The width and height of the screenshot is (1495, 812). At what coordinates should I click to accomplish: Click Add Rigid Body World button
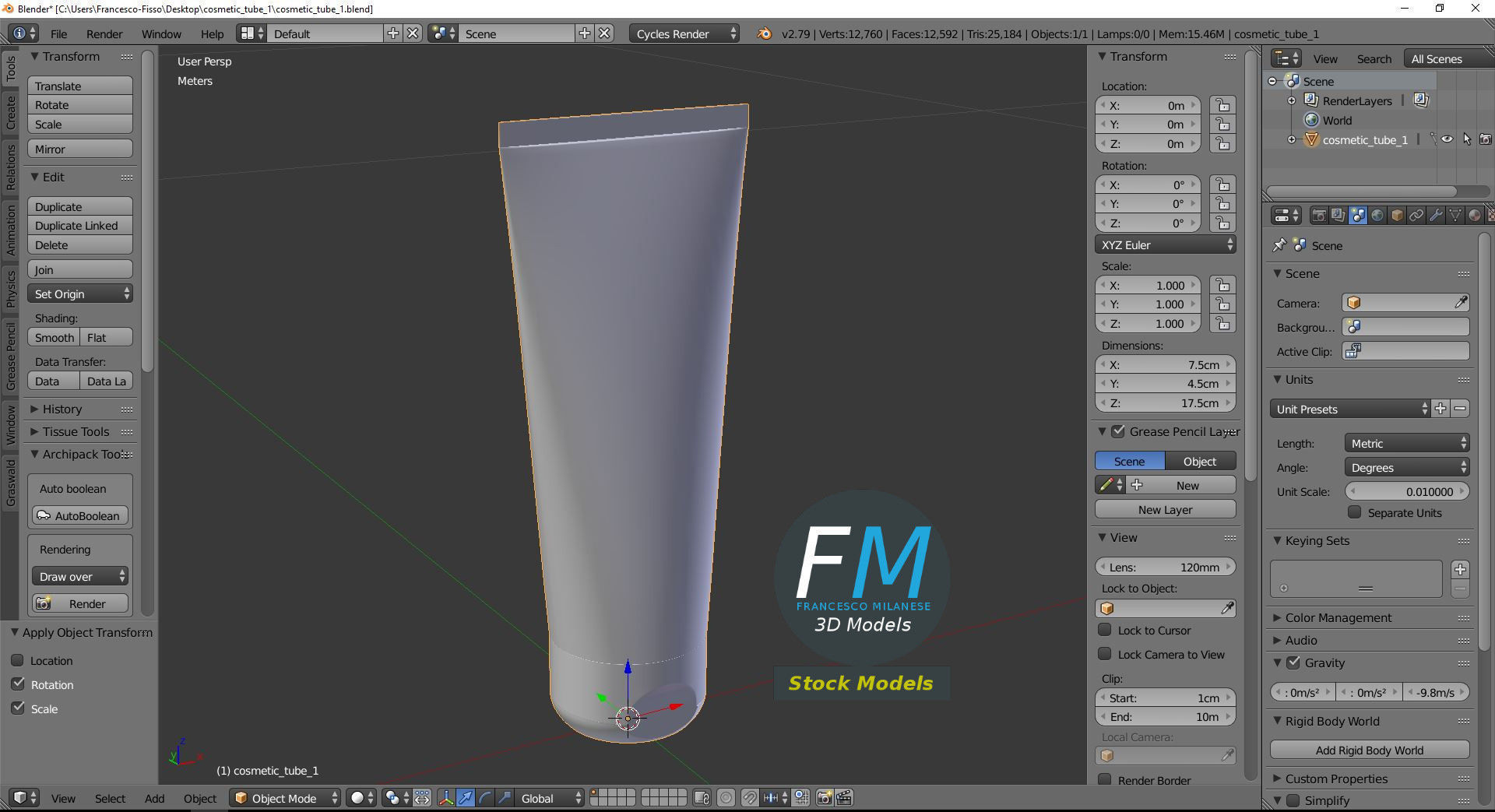[1370, 750]
